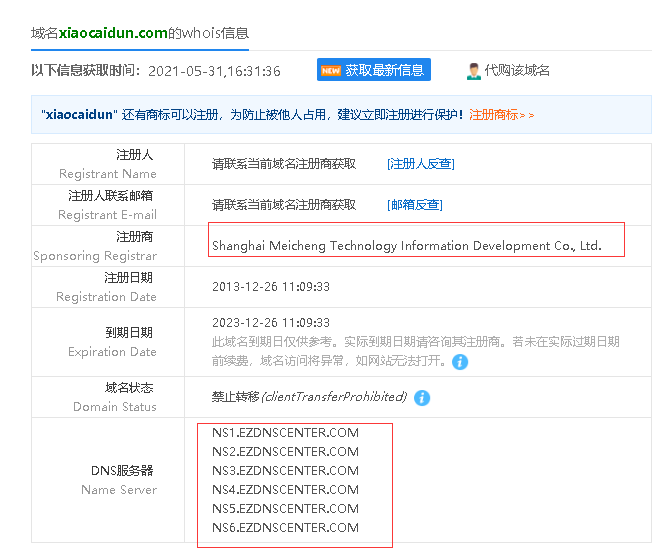Click the NS3.EZDNSCENTER.COM name server entry
The image size is (653, 549).
pyautogui.click(x=285, y=470)
